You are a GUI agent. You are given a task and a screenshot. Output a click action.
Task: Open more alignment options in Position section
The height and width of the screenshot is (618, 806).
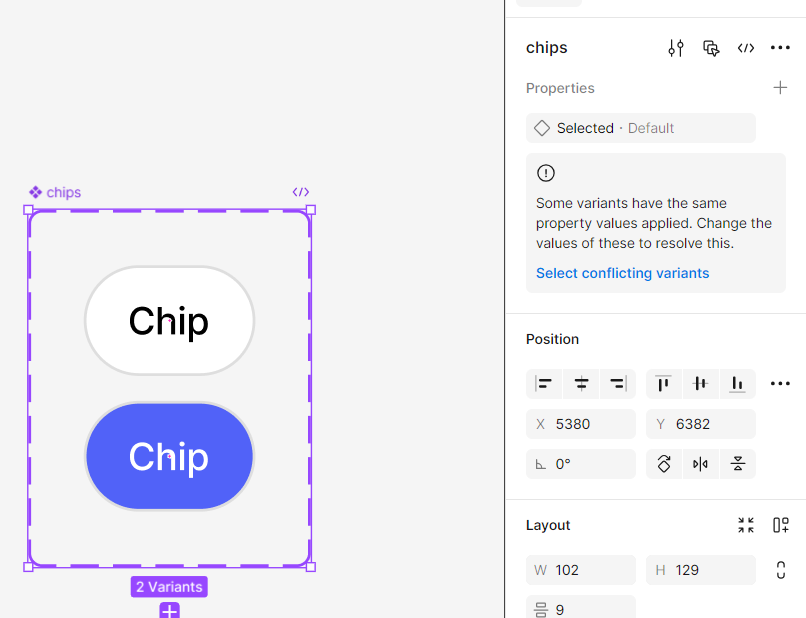pyautogui.click(x=780, y=384)
